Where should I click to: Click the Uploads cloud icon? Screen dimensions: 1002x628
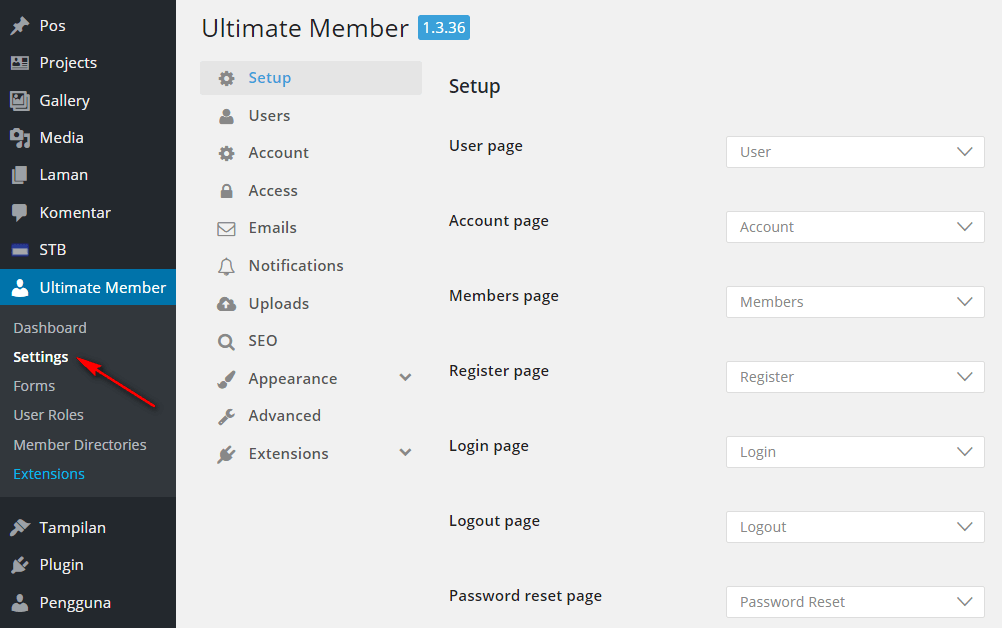[x=227, y=304]
